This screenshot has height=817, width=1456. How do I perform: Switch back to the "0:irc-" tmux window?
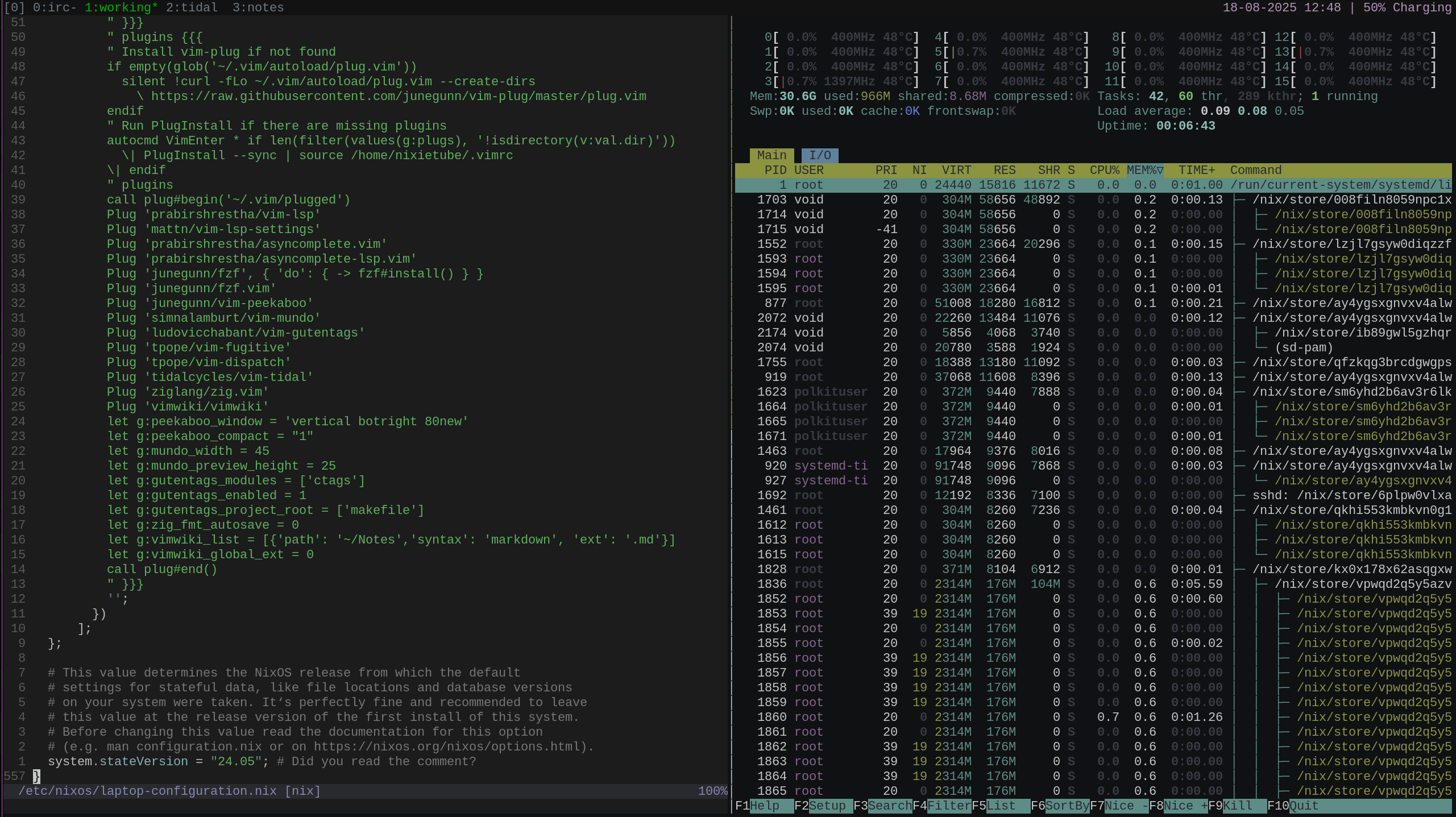coord(55,7)
